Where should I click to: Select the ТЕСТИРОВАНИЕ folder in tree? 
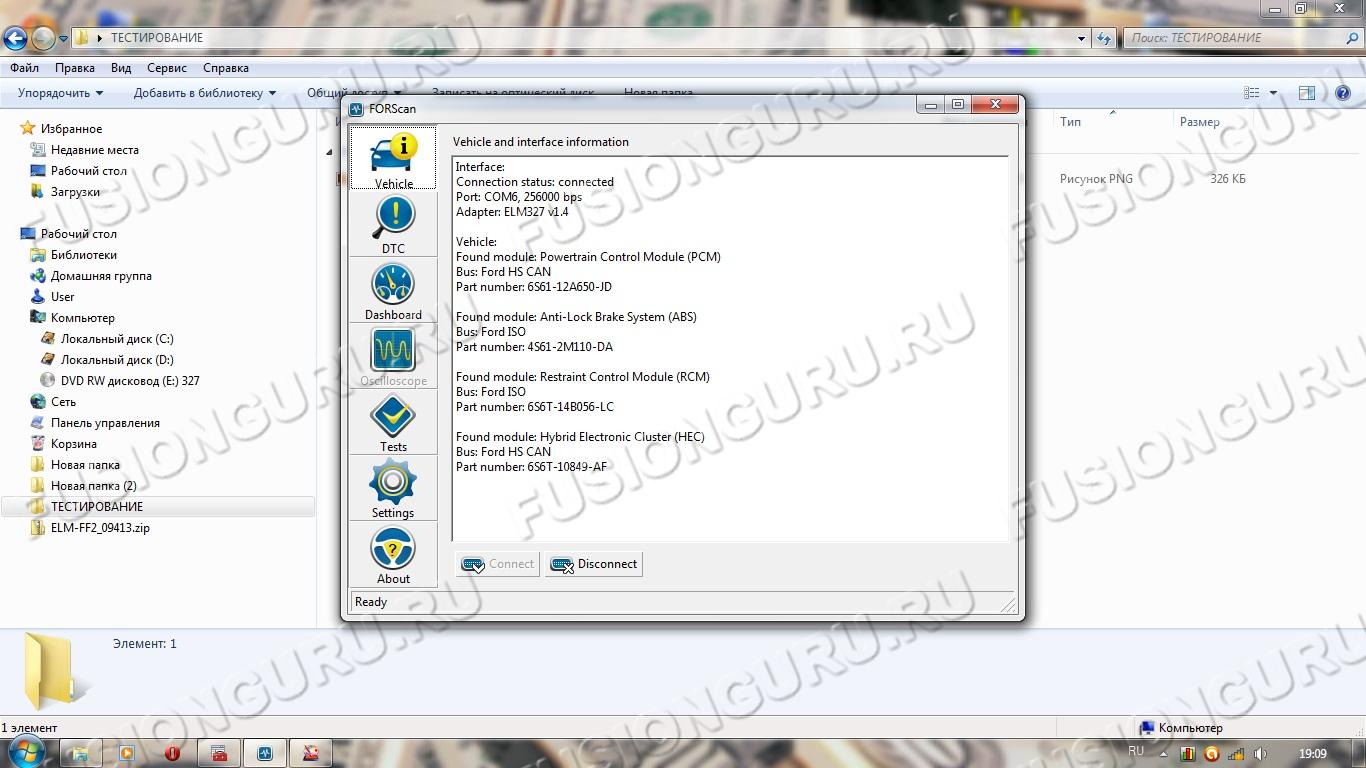[97, 507]
